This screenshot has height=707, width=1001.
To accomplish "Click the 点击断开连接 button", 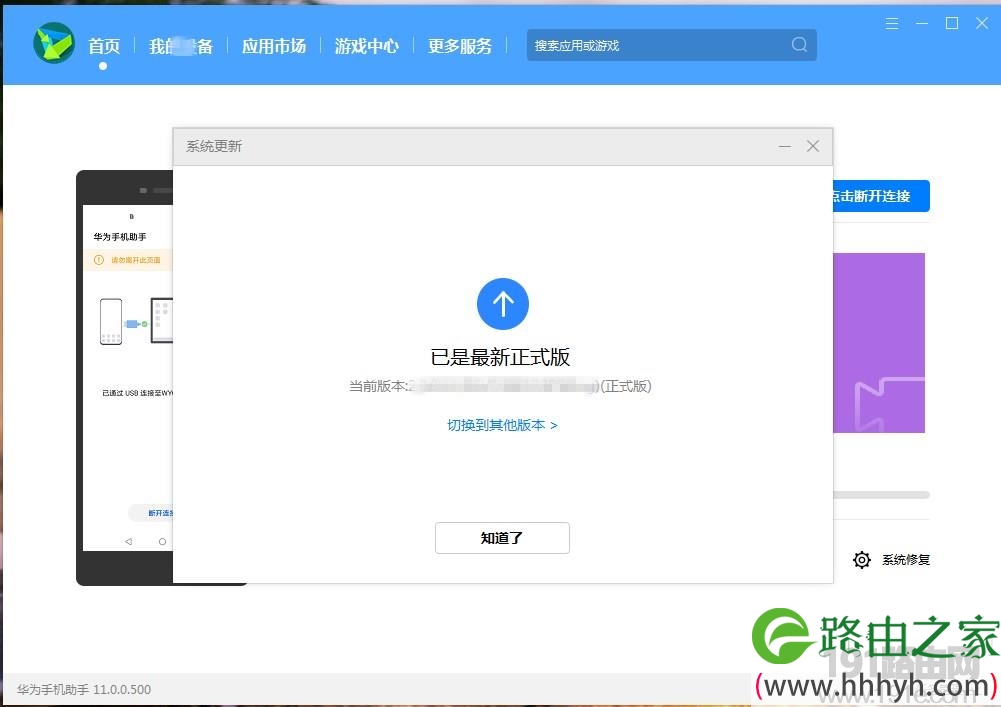I will [881, 196].
